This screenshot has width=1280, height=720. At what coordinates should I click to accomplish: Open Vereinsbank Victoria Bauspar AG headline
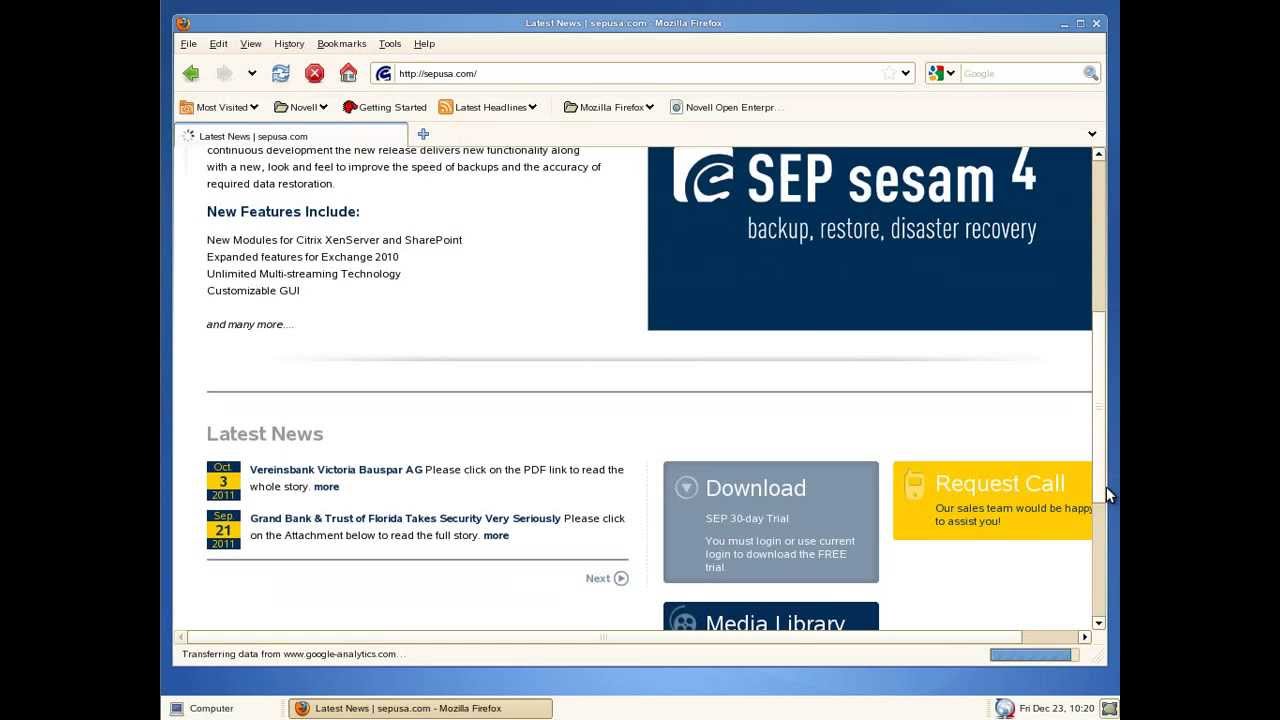[336, 470]
